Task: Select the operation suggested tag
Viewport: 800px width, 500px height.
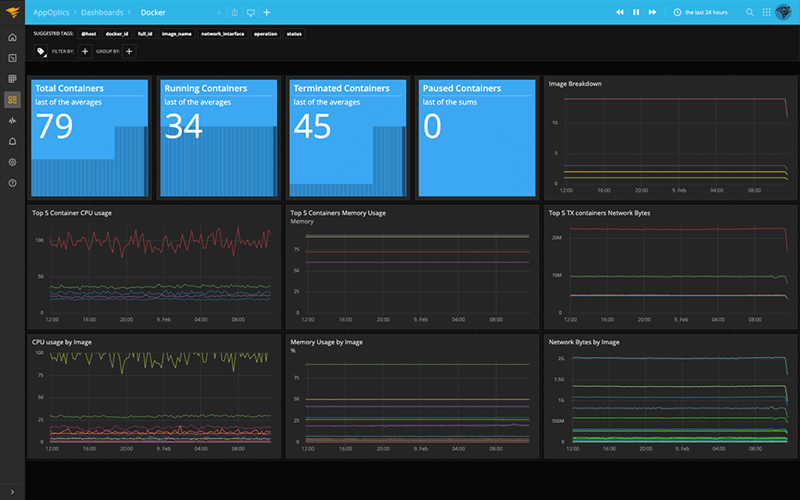Action: point(265,34)
